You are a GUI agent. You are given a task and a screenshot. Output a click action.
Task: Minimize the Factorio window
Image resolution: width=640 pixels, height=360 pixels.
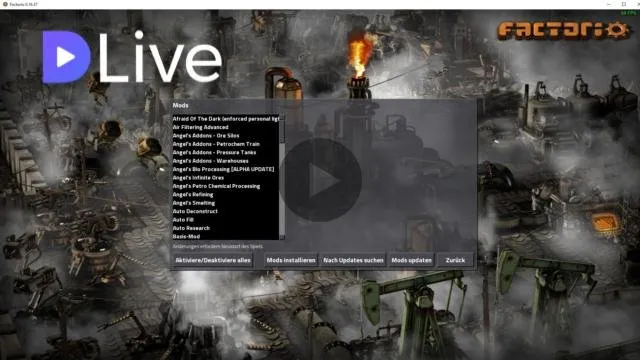coord(609,4)
